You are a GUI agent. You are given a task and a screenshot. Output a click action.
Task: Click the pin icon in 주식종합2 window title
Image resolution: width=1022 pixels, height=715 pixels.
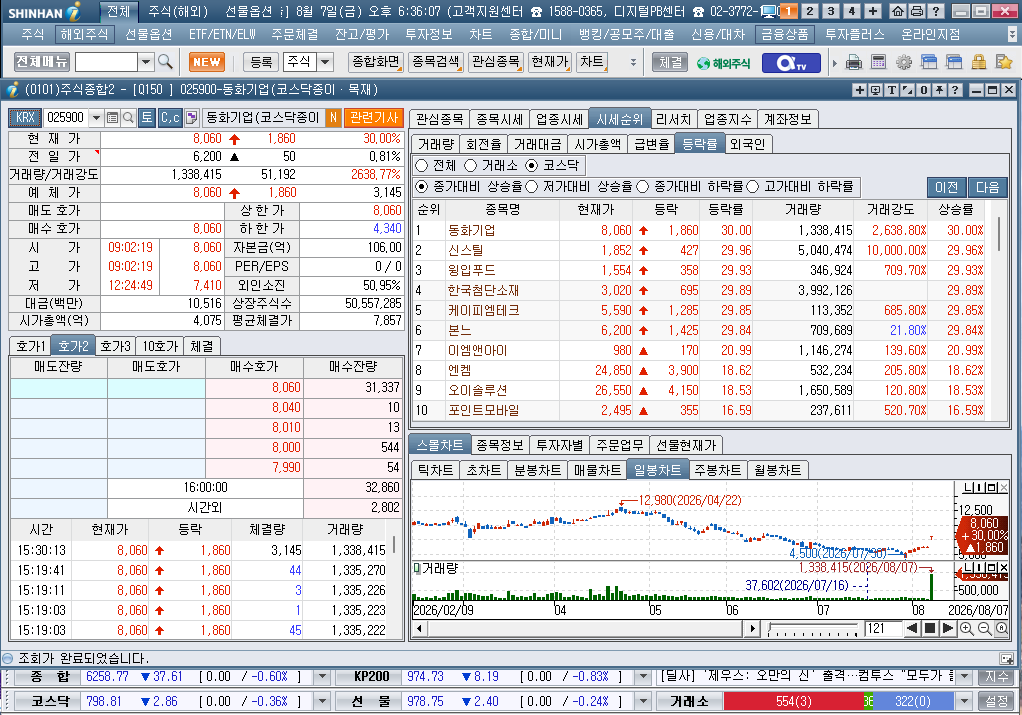click(x=939, y=90)
